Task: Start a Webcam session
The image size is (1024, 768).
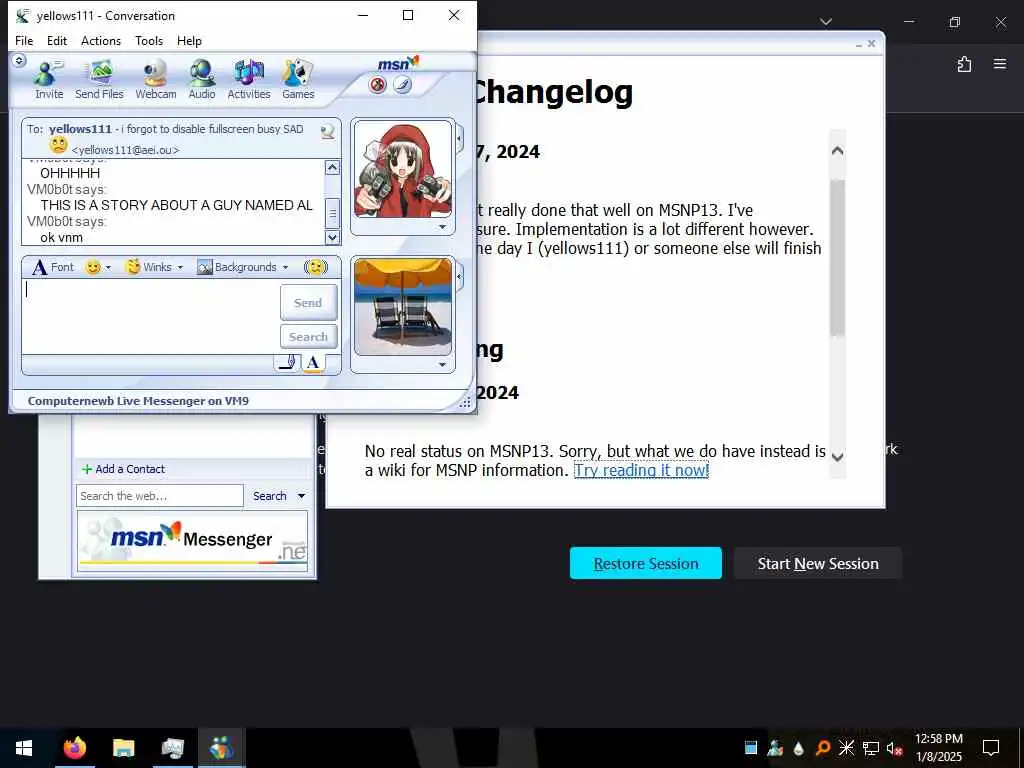Action: coord(155,79)
